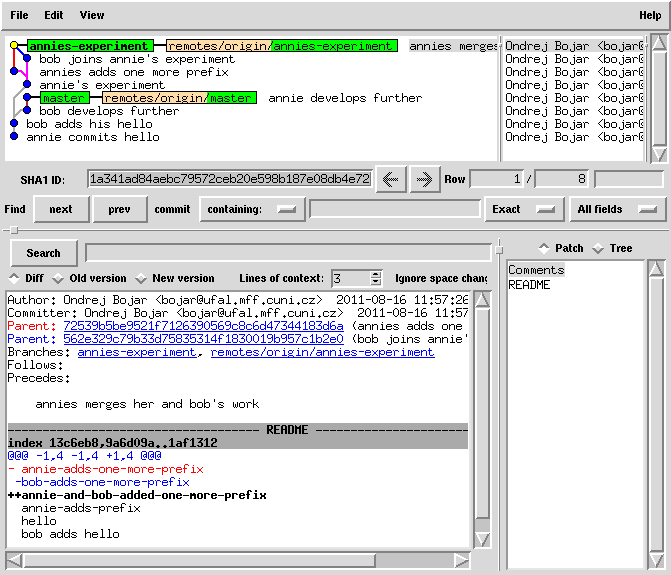Switch file list to Tree view
Viewport: 671px width, 575px height.
pos(598,248)
